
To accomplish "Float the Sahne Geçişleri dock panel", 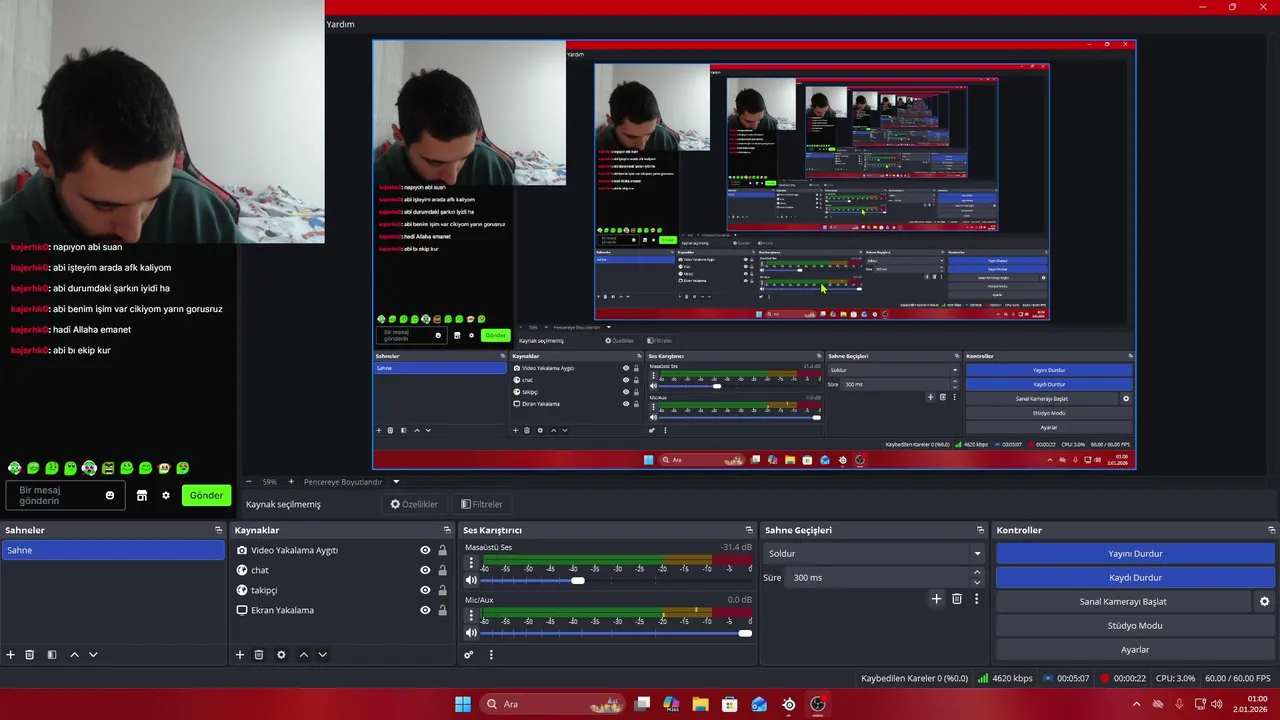I will point(980,530).
